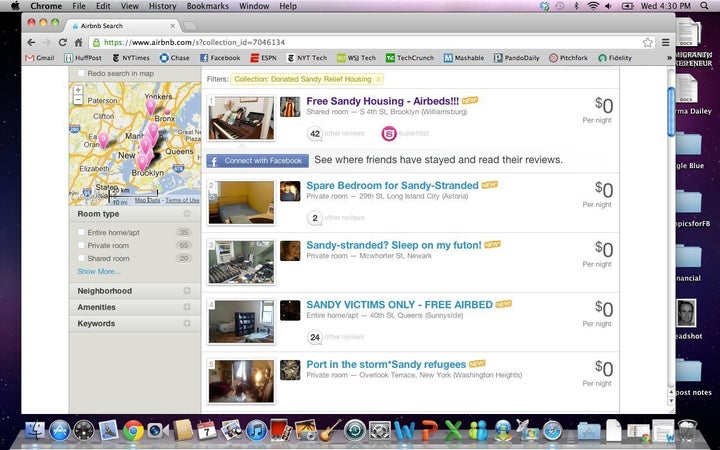720x450 pixels.
Task: Collapse the Room type section
Action: [x=187, y=214]
